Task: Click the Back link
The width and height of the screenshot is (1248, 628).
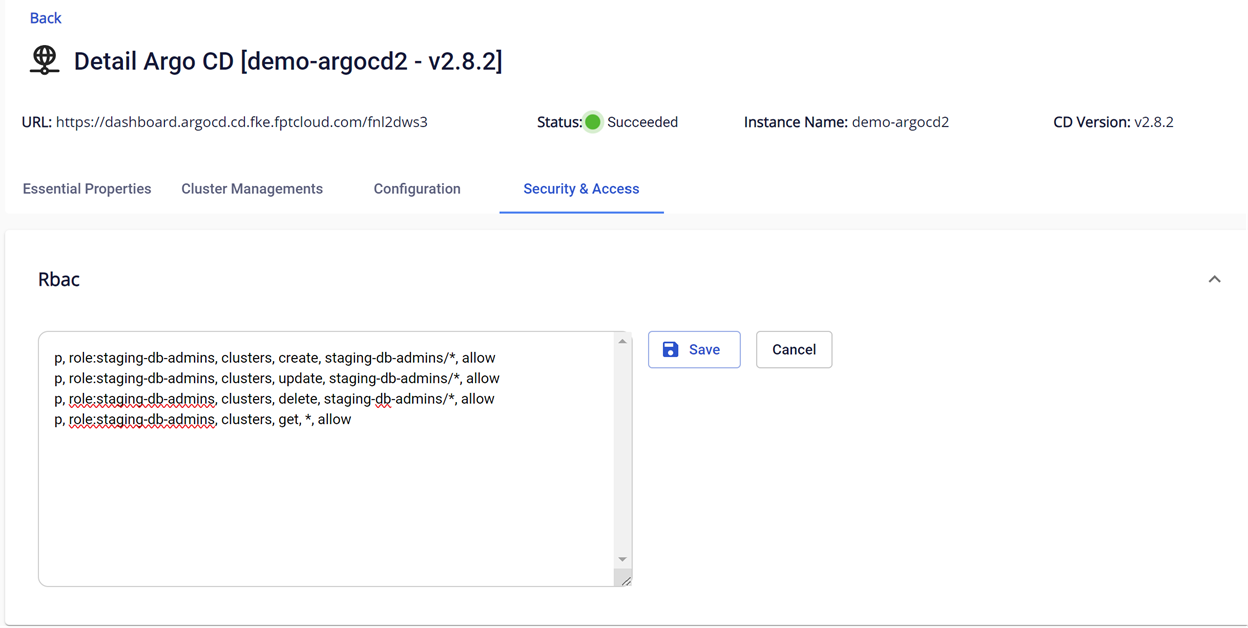Action: pos(45,18)
